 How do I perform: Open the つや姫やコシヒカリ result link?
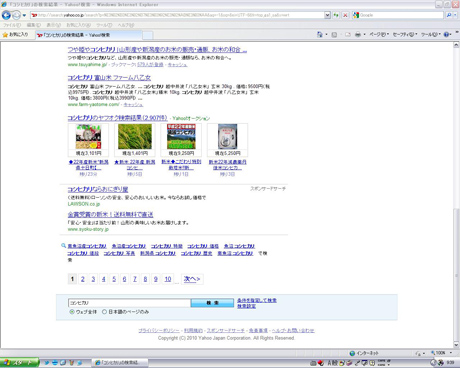click(157, 50)
